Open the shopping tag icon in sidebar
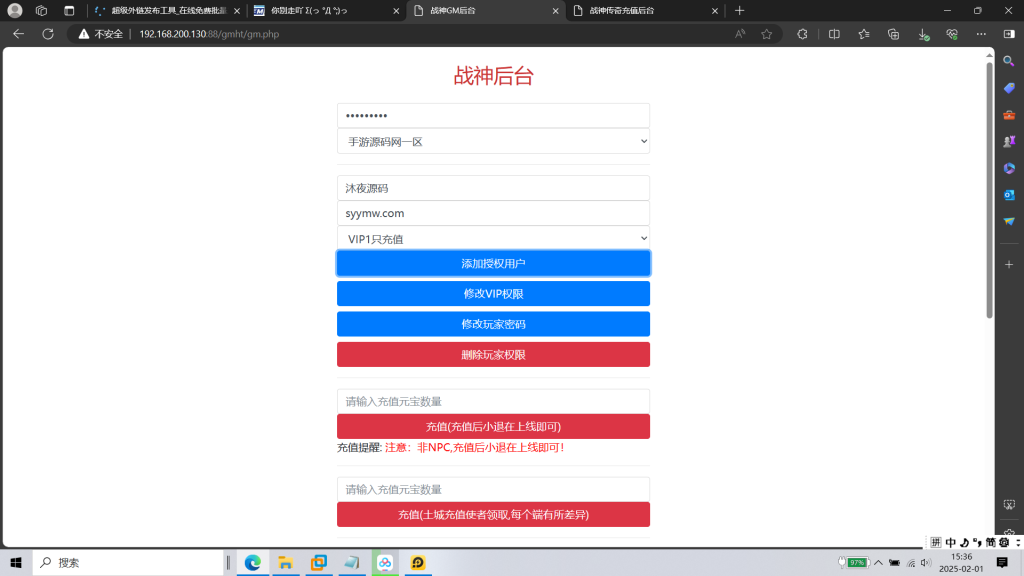 pyautogui.click(x=1009, y=86)
